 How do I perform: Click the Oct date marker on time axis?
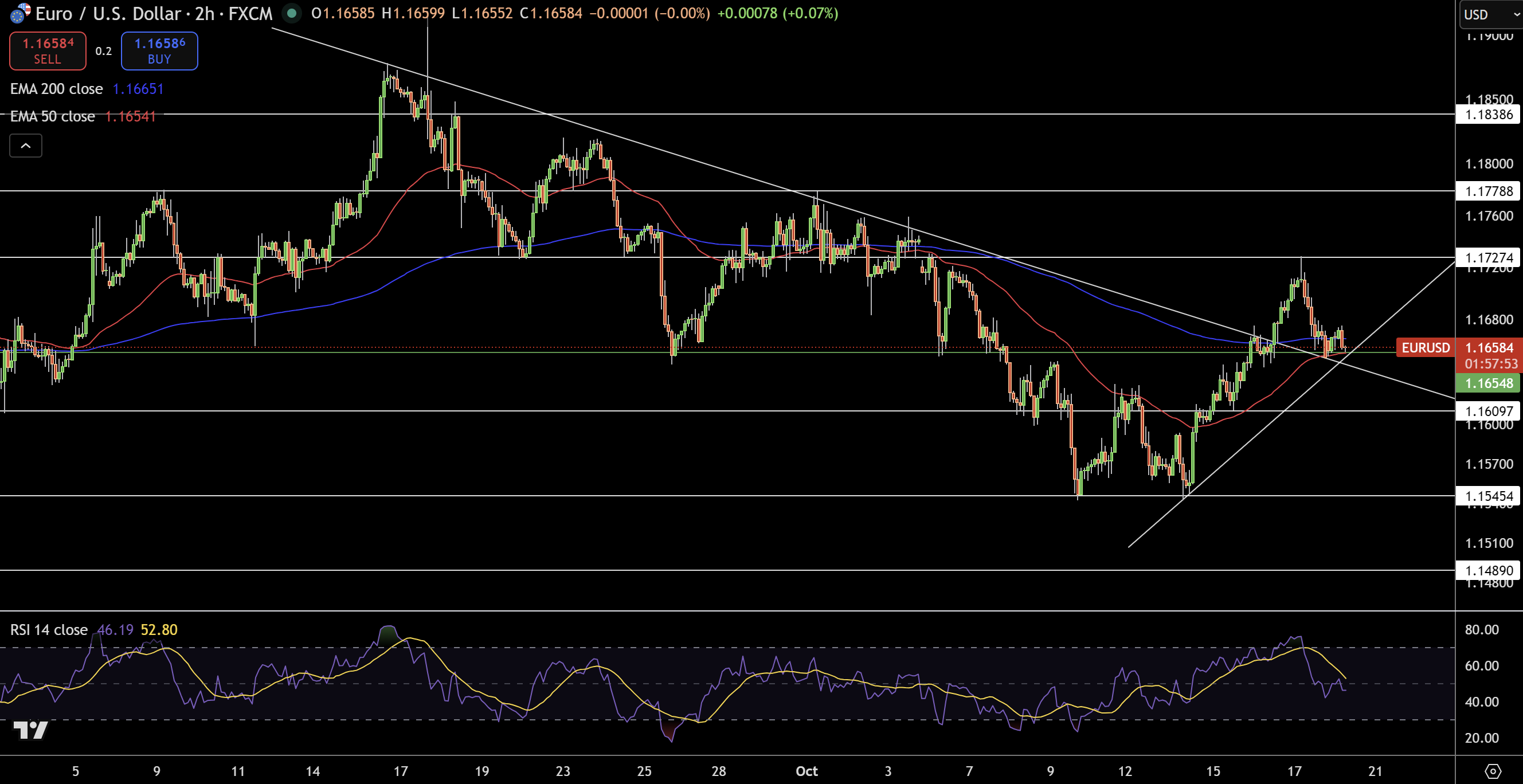[x=806, y=771]
